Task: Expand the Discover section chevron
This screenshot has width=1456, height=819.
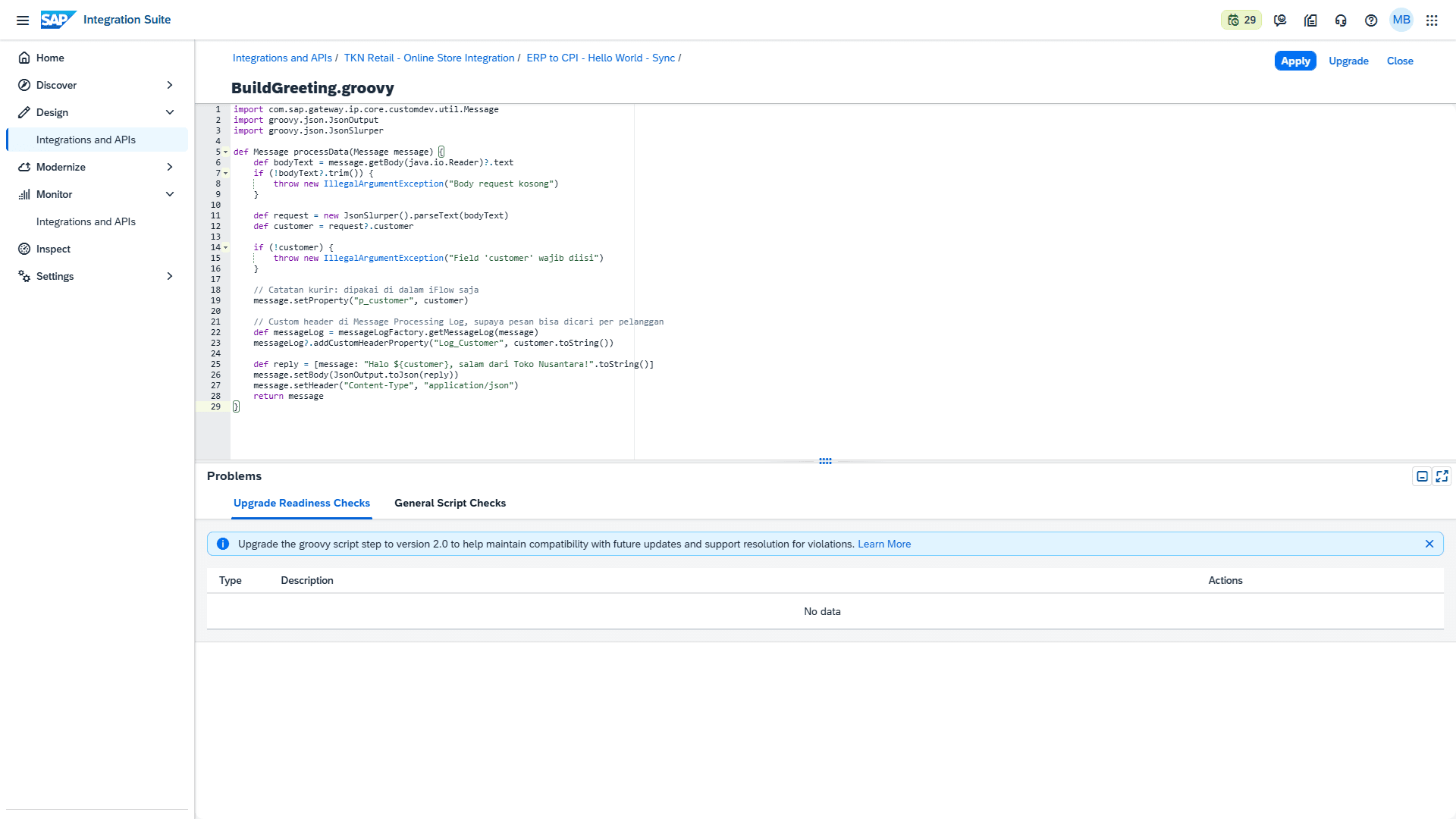Action: click(x=170, y=85)
